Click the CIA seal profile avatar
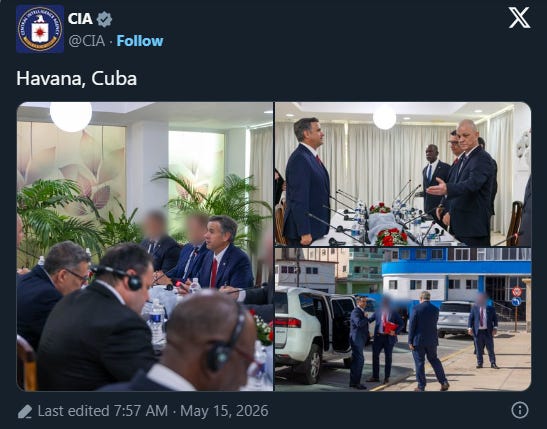547x429 pixels. tap(40, 29)
